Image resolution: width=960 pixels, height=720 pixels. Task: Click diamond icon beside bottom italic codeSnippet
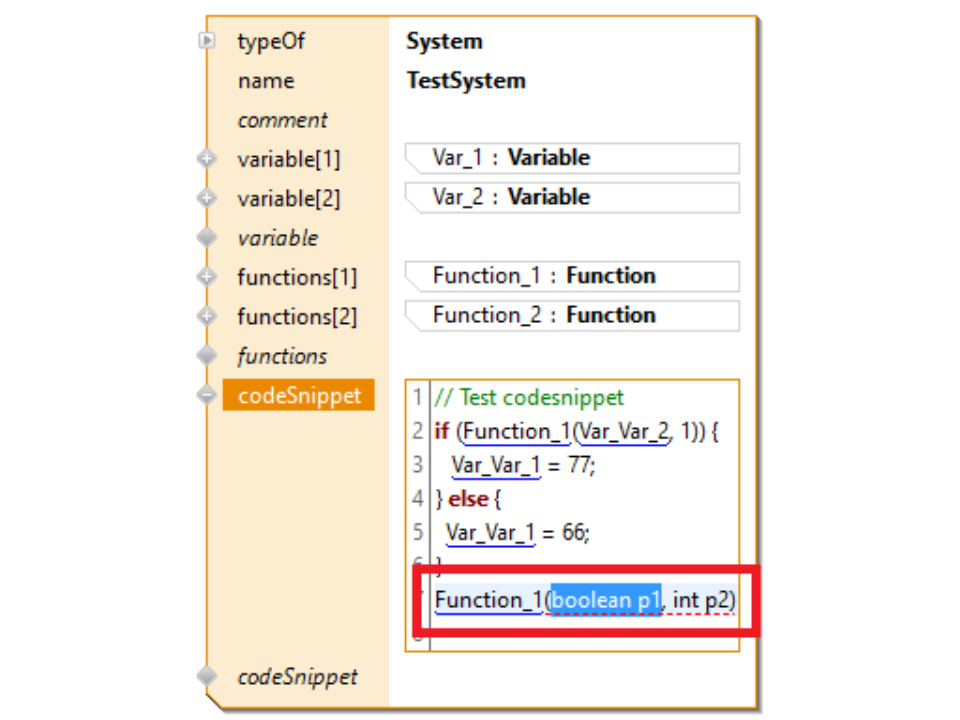(207, 677)
